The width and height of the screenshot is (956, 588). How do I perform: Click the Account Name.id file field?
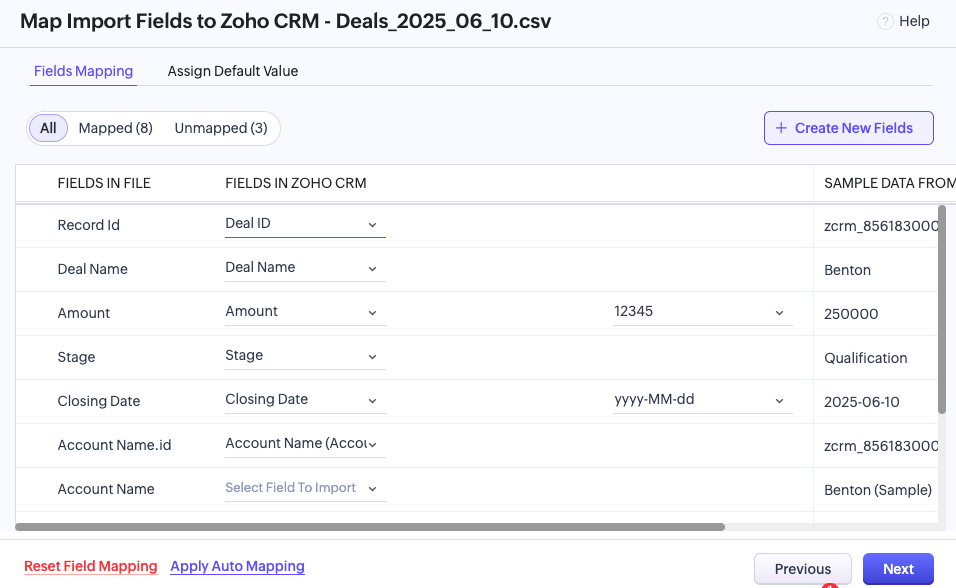[x=114, y=445]
